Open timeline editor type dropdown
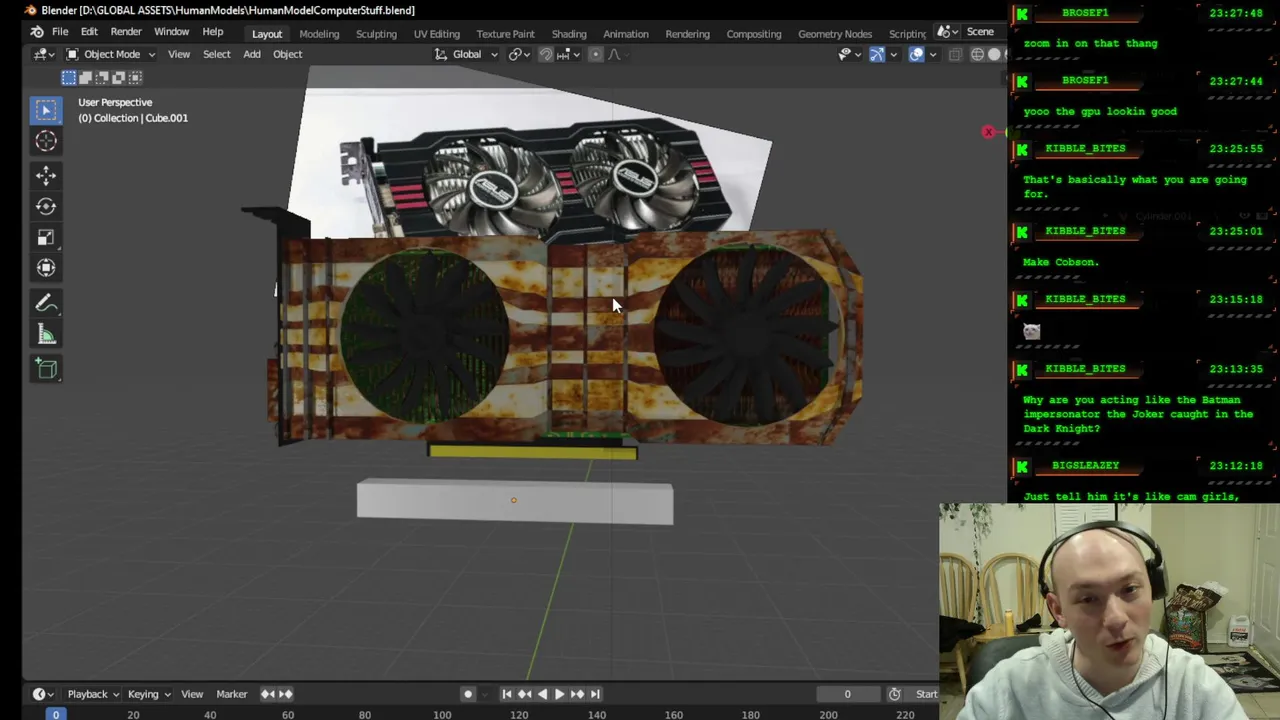Image resolution: width=1280 pixels, height=720 pixels. pyautogui.click(x=44, y=694)
